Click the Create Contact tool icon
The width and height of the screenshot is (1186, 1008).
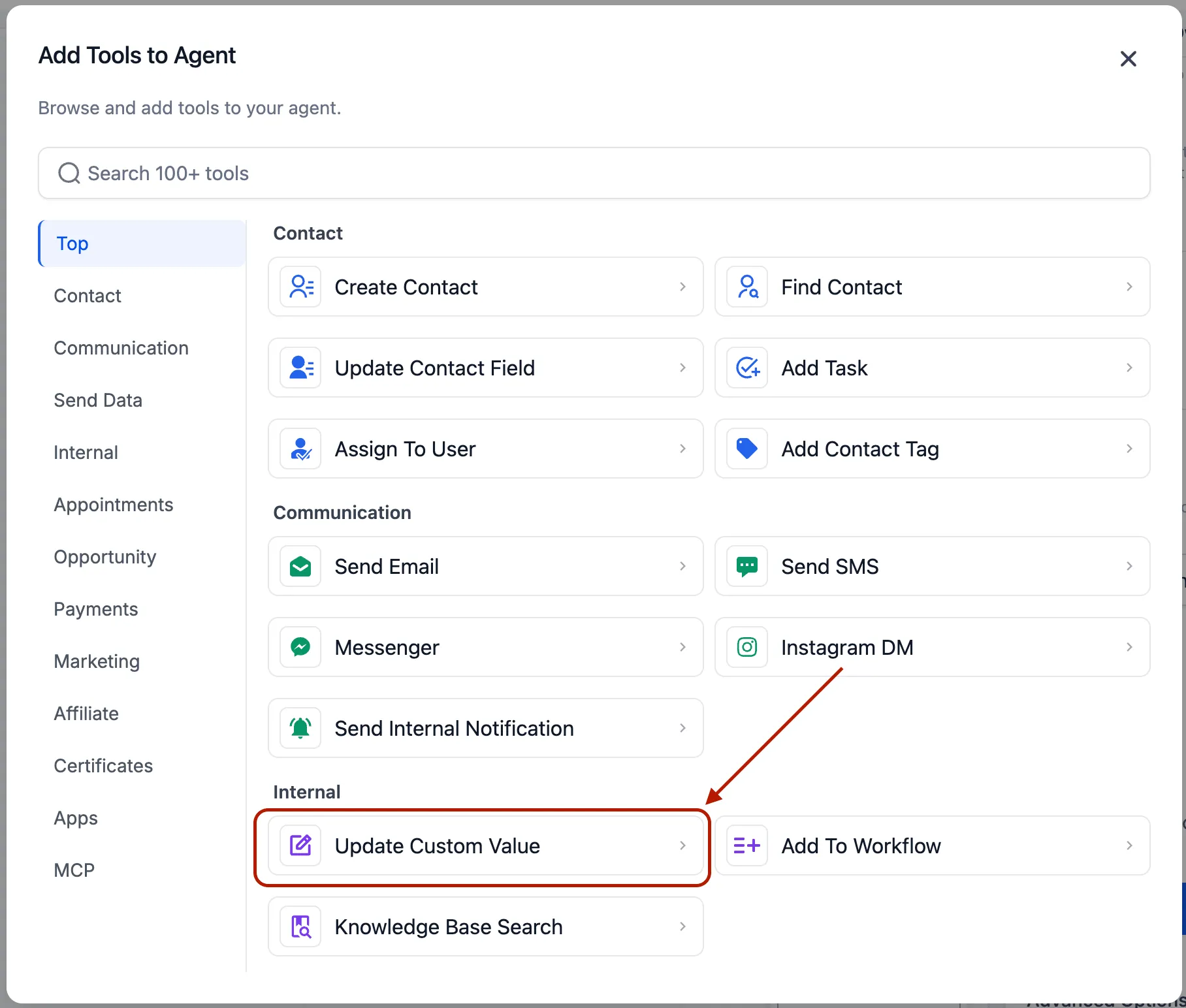click(300, 287)
